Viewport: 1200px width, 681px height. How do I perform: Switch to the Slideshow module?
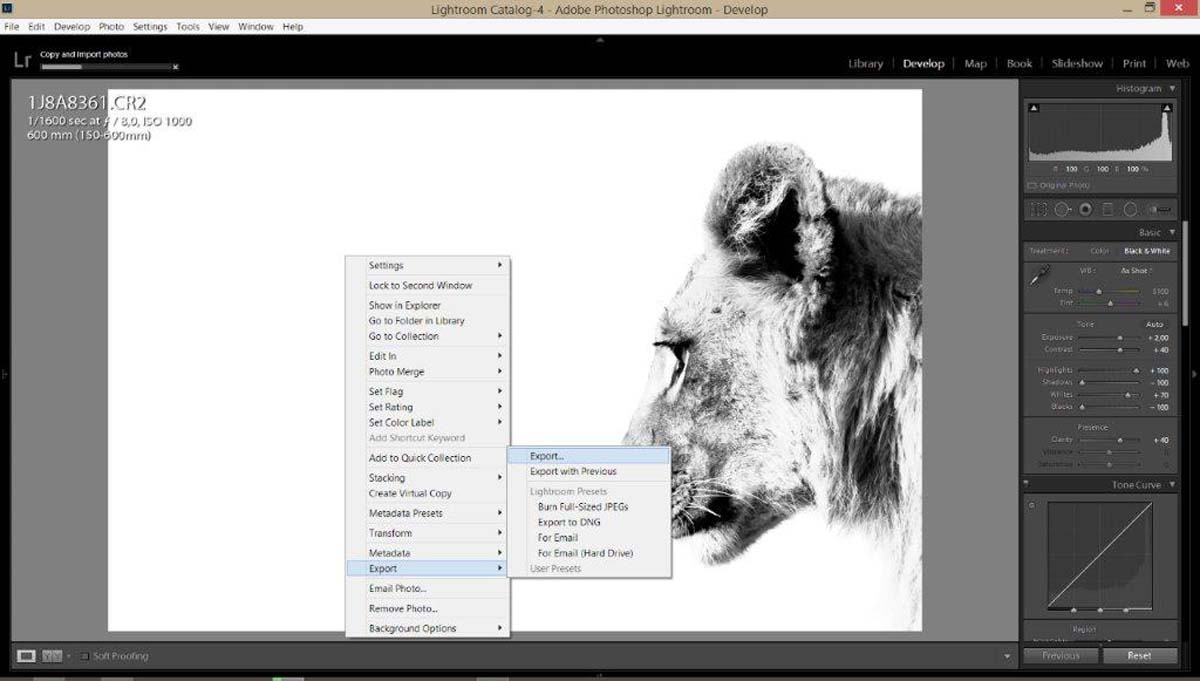click(x=1077, y=63)
